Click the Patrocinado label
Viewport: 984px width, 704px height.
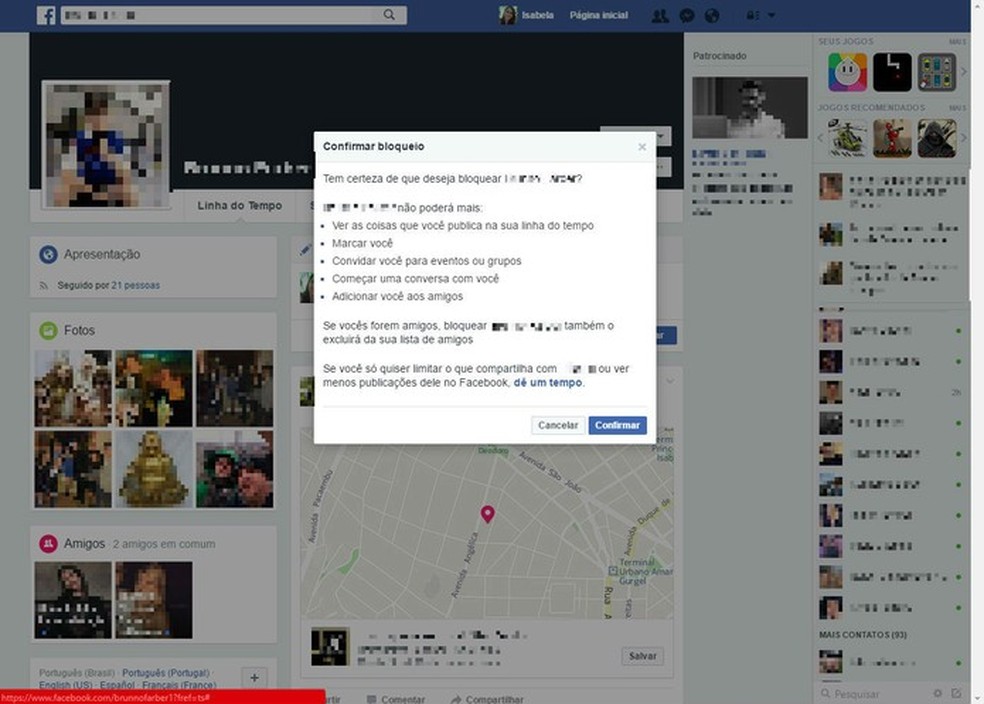click(720, 56)
